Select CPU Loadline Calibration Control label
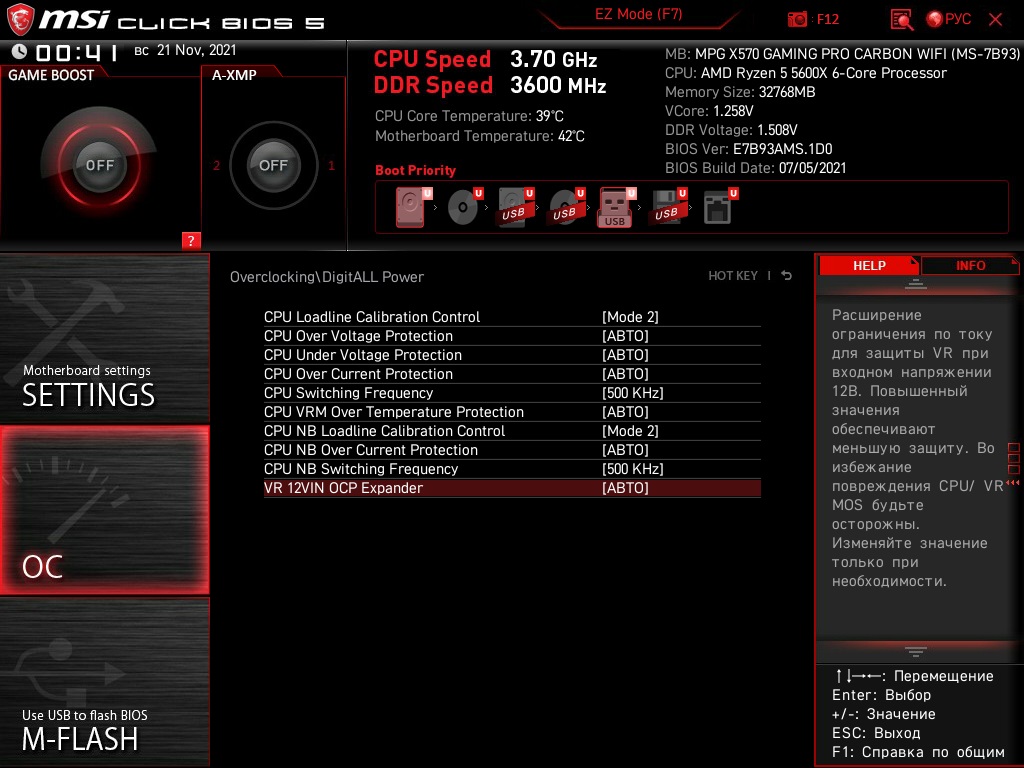 tap(372, 317)
